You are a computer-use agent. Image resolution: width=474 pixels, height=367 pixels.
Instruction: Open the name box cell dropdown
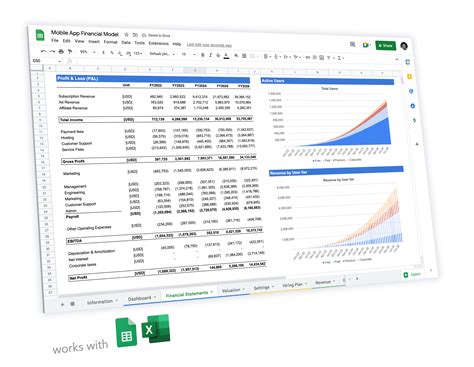tap(60, 61)
